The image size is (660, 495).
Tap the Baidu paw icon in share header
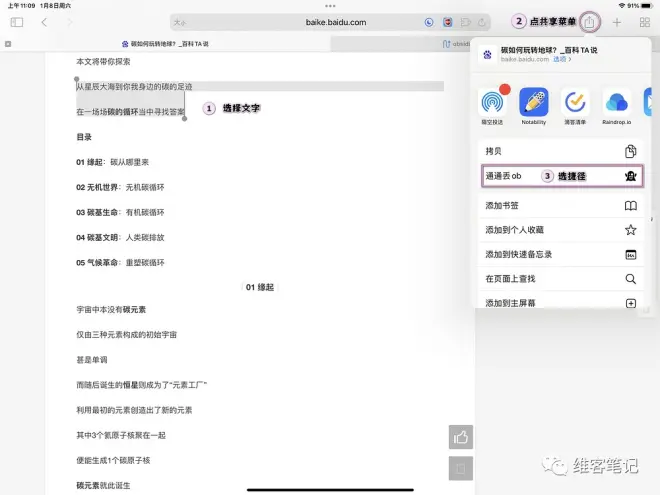coord(487,55)
